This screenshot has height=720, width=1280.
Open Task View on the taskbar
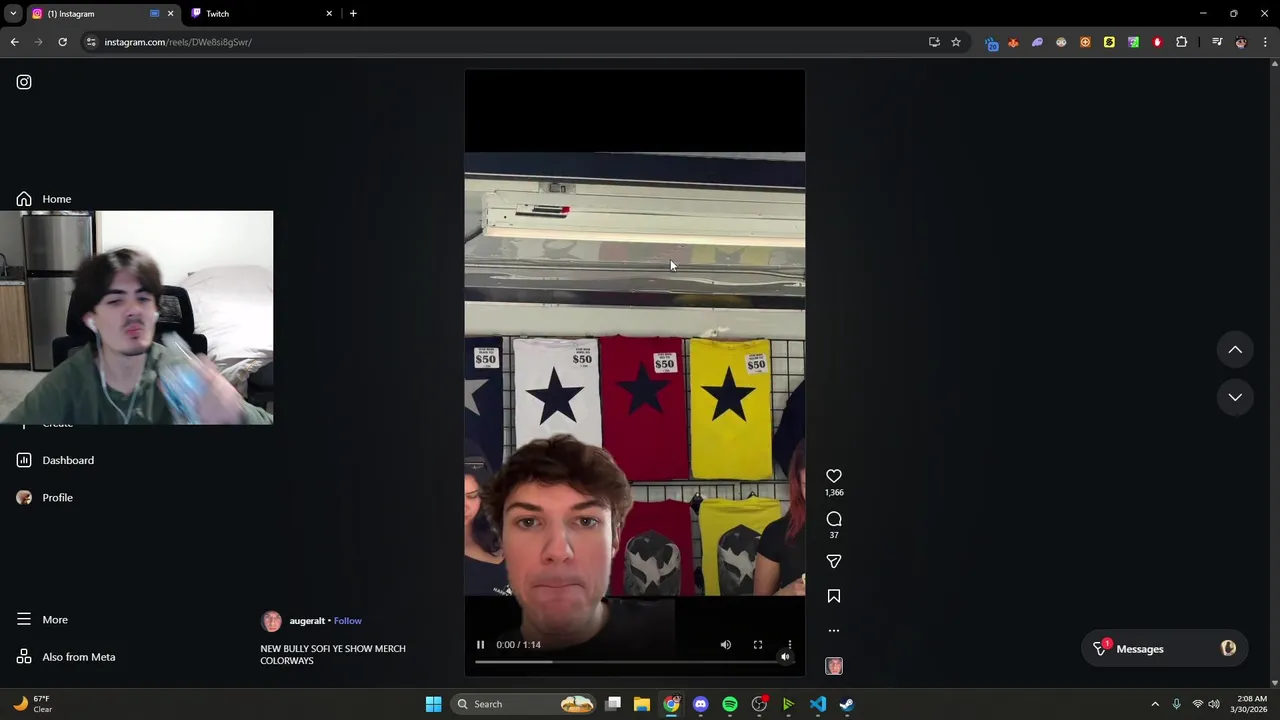pyautogui.click(x=613, y=704)
